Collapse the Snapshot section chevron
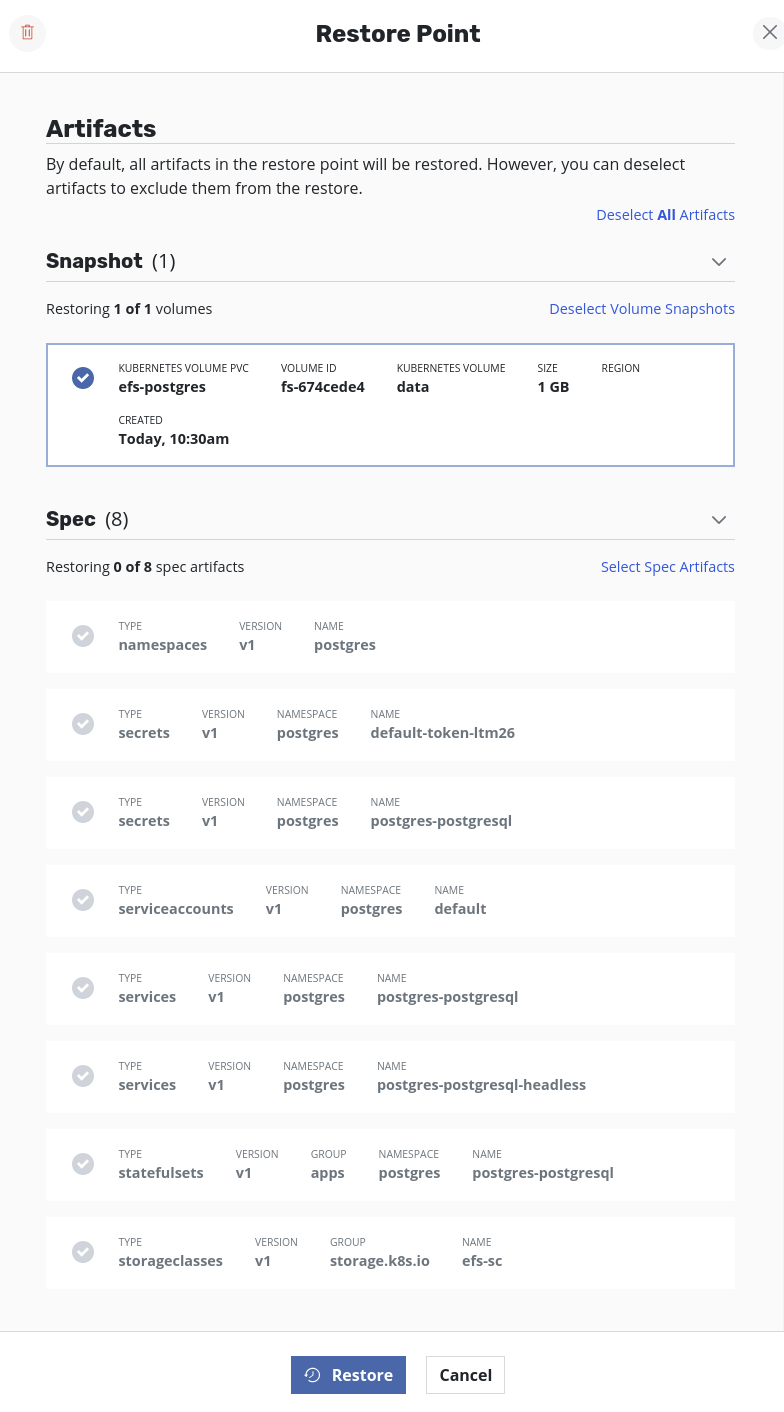 [x=718, y=262]
